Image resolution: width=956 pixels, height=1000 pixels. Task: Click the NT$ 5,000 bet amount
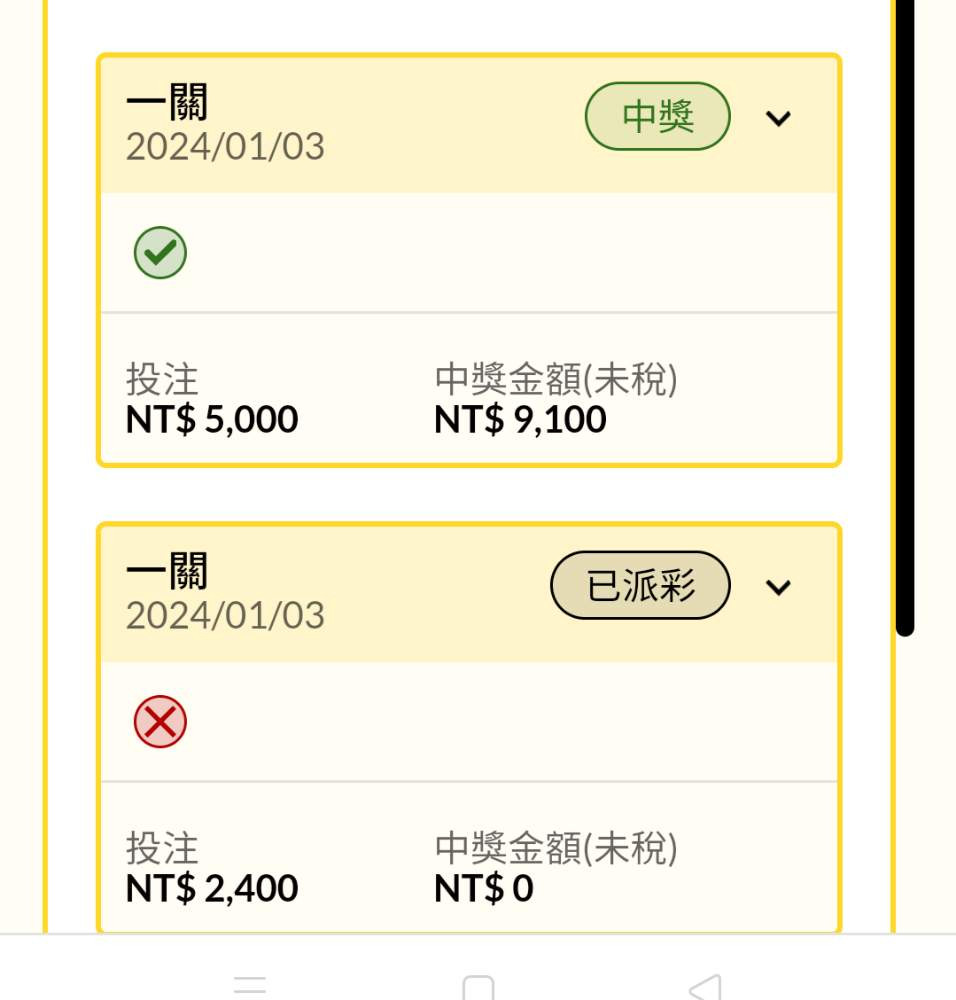(212, 420)
